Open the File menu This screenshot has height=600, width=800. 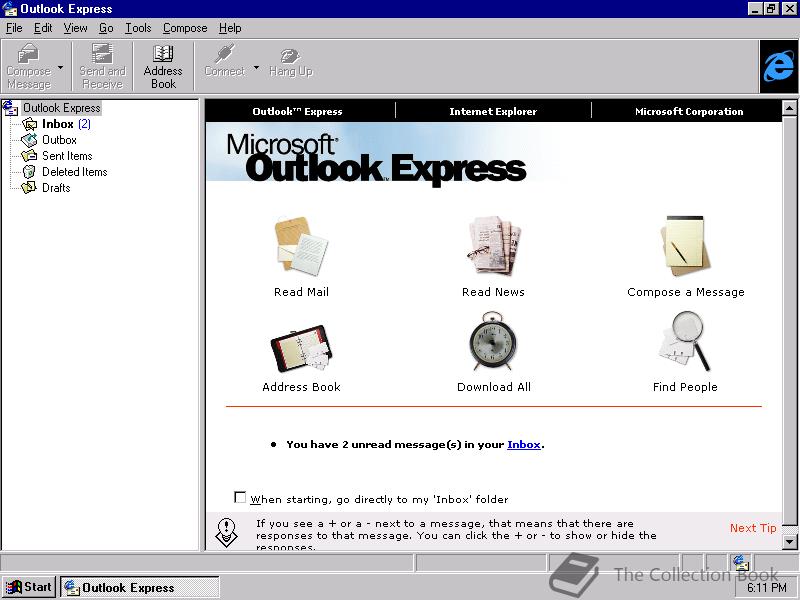(14, 28)
